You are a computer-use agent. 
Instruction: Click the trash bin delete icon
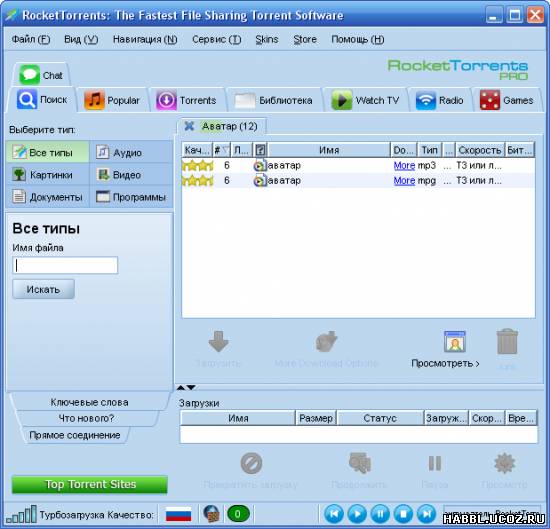tap(507, 341)
